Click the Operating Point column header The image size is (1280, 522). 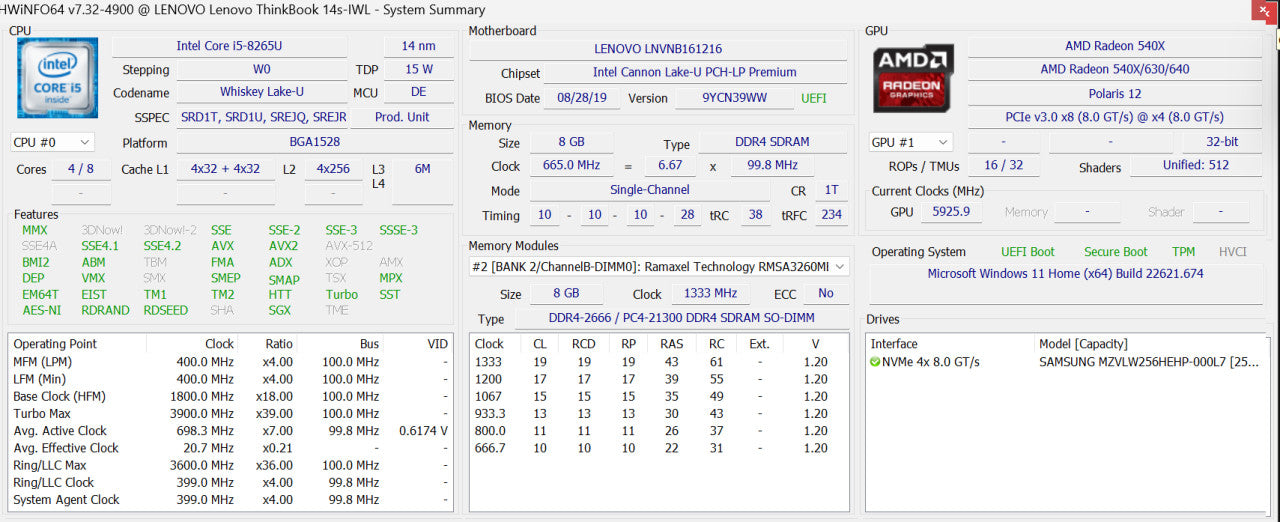[53, 344]
